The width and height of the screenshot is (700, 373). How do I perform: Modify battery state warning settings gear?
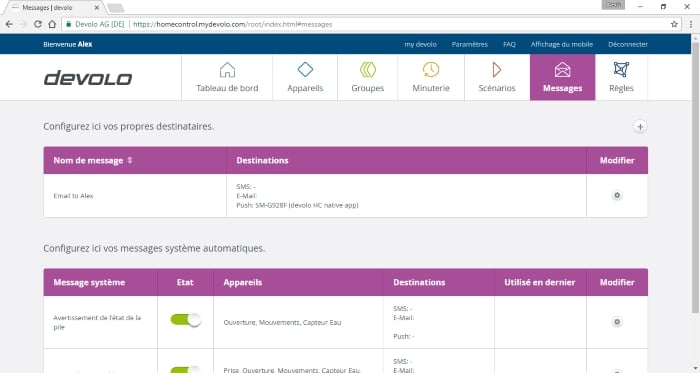[x=617, y=322]
